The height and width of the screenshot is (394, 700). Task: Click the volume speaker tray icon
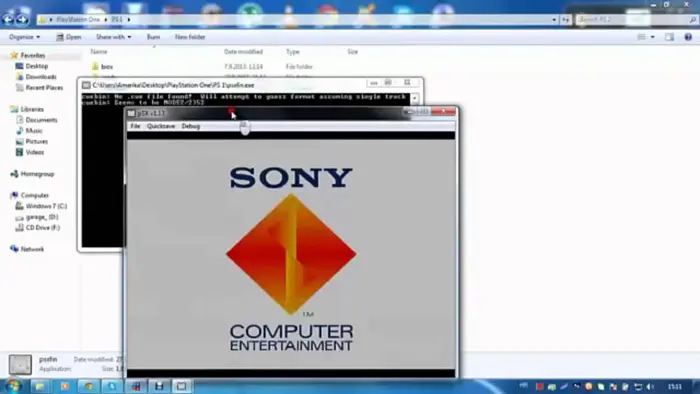(x=650, y=386)
